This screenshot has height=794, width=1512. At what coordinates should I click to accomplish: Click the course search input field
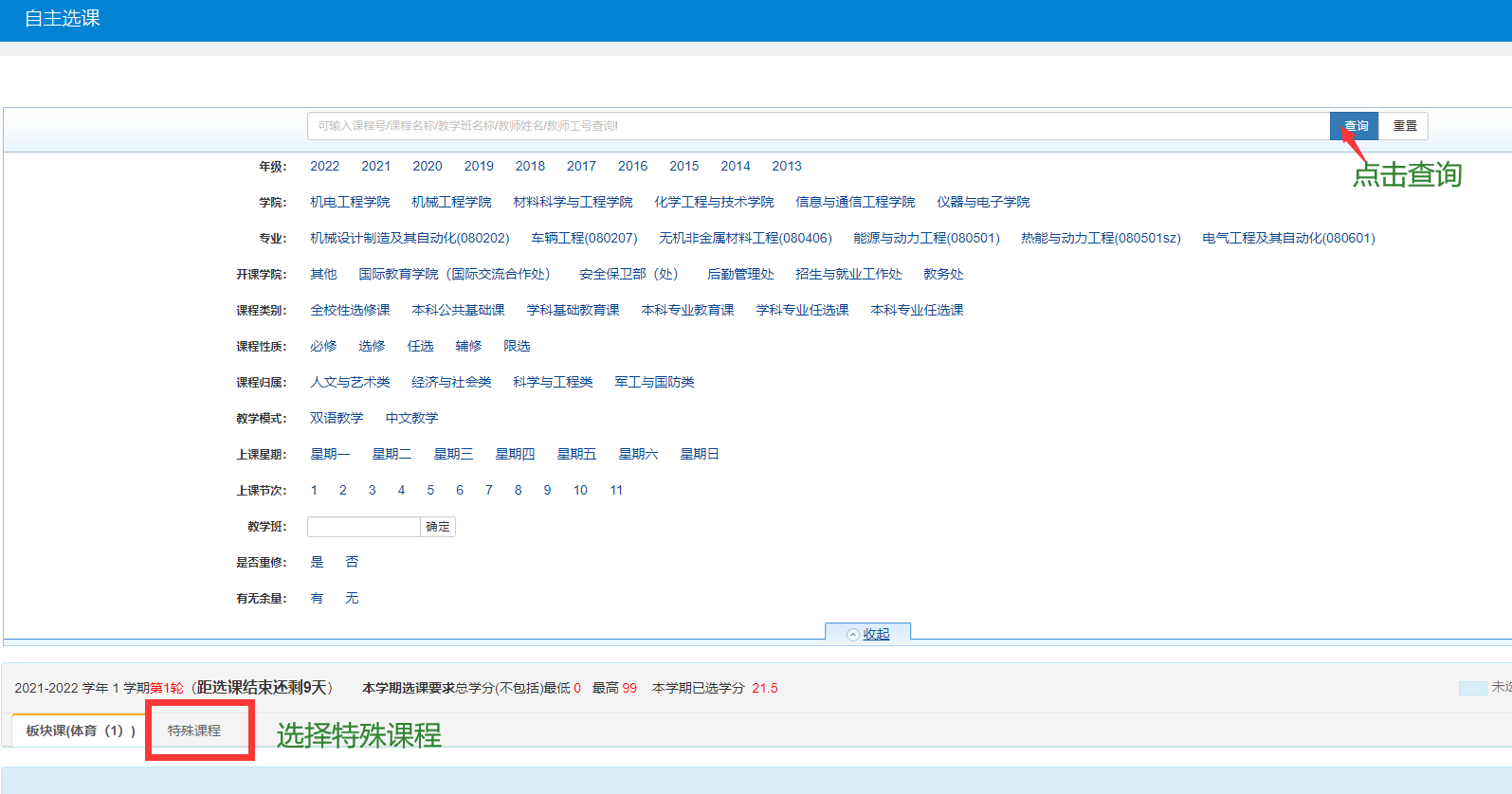point(817,126)
